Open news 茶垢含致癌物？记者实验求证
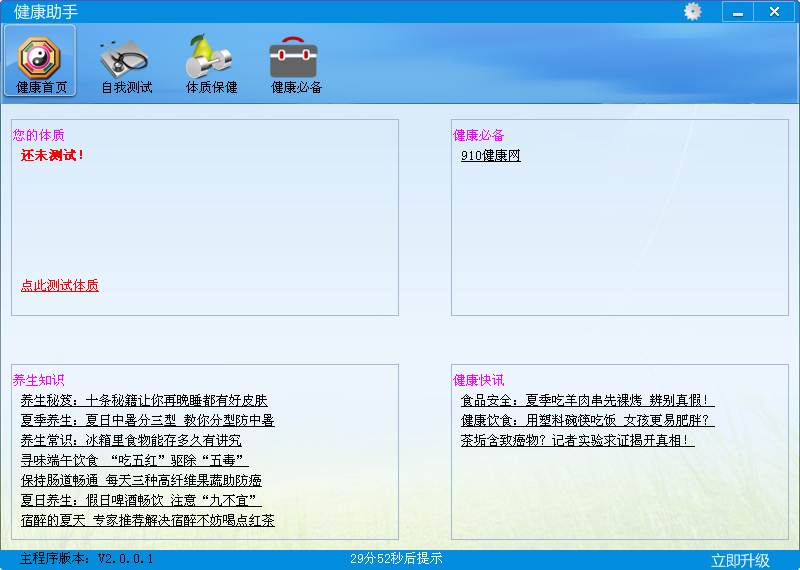 578,440
